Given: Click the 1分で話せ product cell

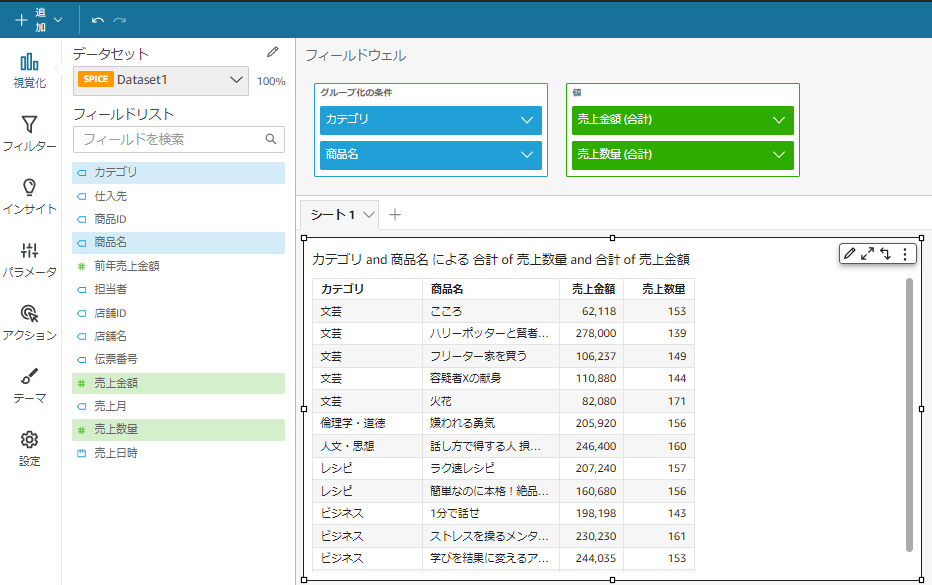Looking at the screenshot, I should coord(491,513).
